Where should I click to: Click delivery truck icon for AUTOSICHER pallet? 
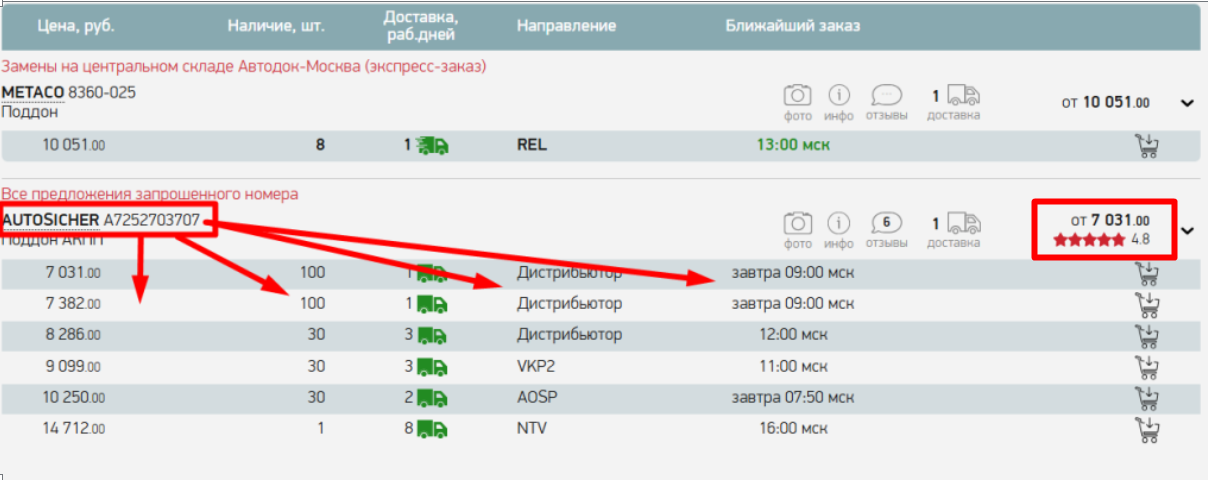[964, 222]
